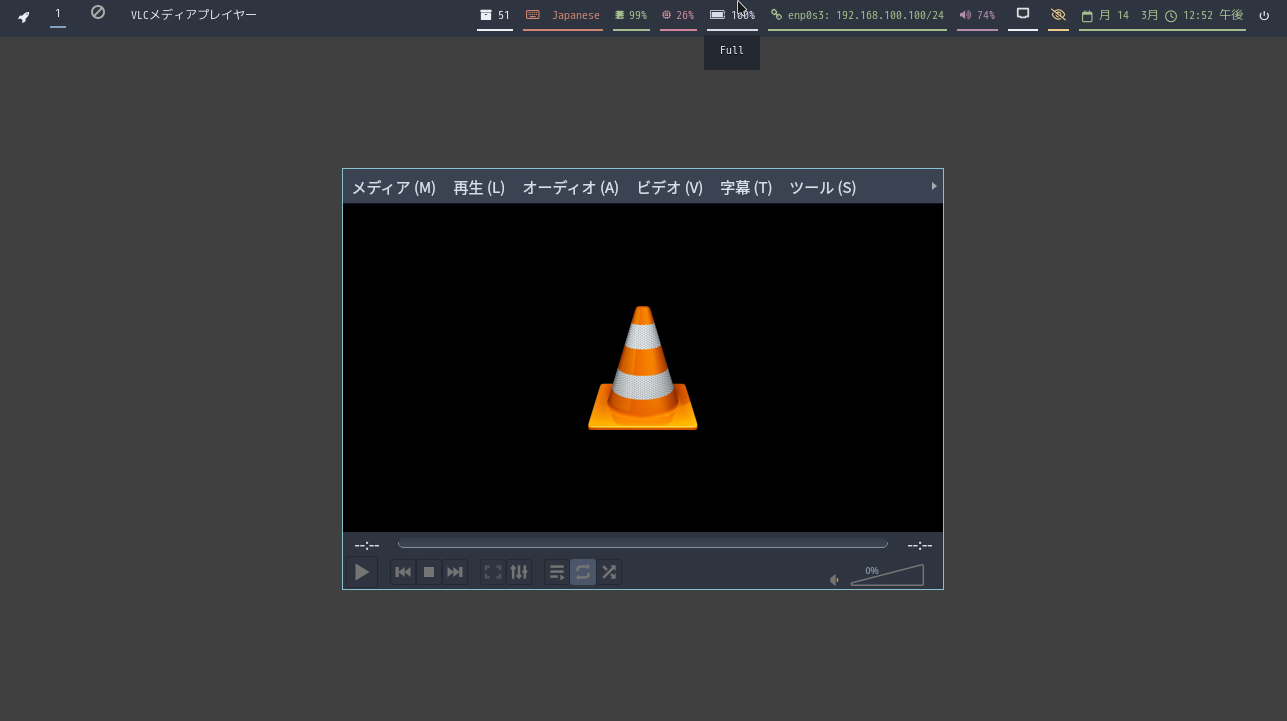Open extended settings equalizer panel
This screenshot has height=721, width=1287.
(519, 572)
